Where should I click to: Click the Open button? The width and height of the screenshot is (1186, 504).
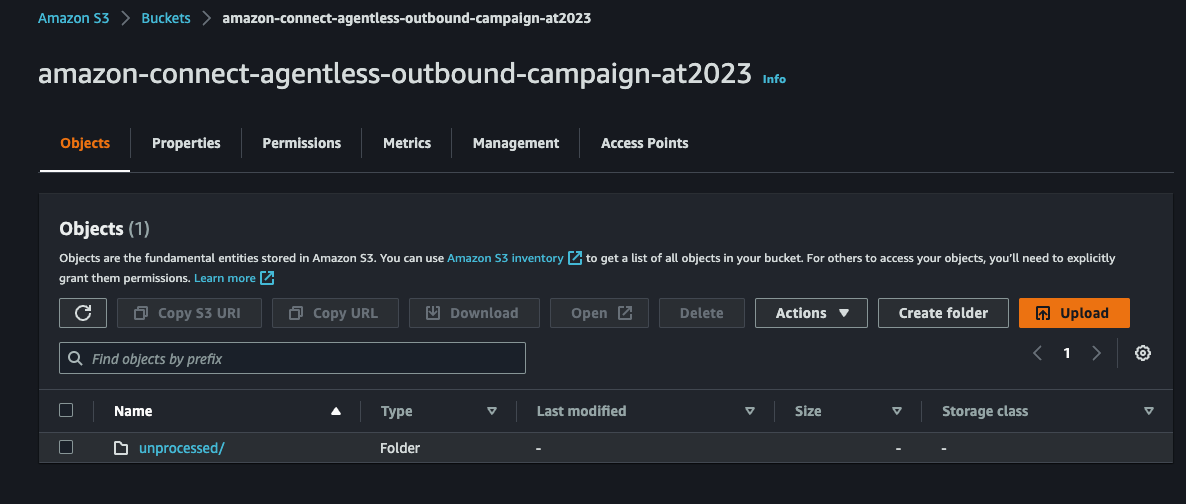click(x=599, y=313)
